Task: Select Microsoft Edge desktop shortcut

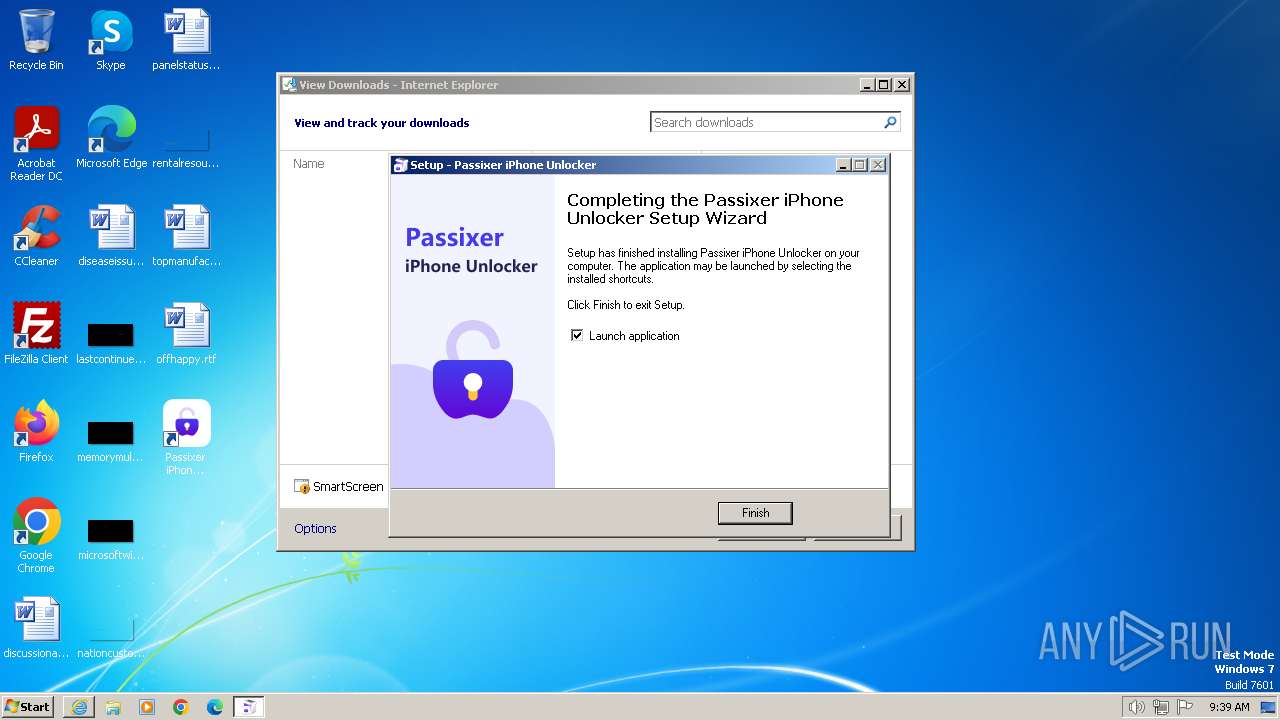Action: click(x=111, y=138)
